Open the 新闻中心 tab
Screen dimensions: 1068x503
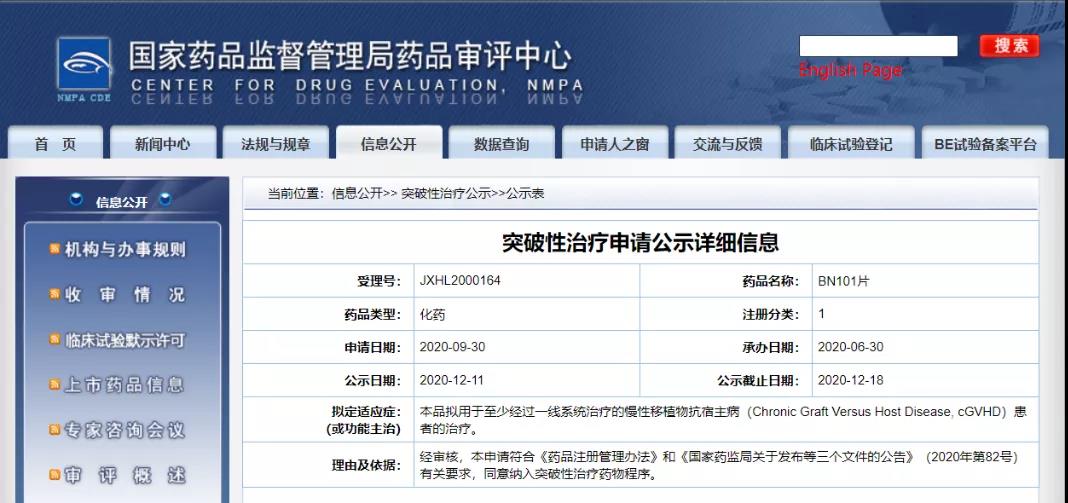[163, 144]
